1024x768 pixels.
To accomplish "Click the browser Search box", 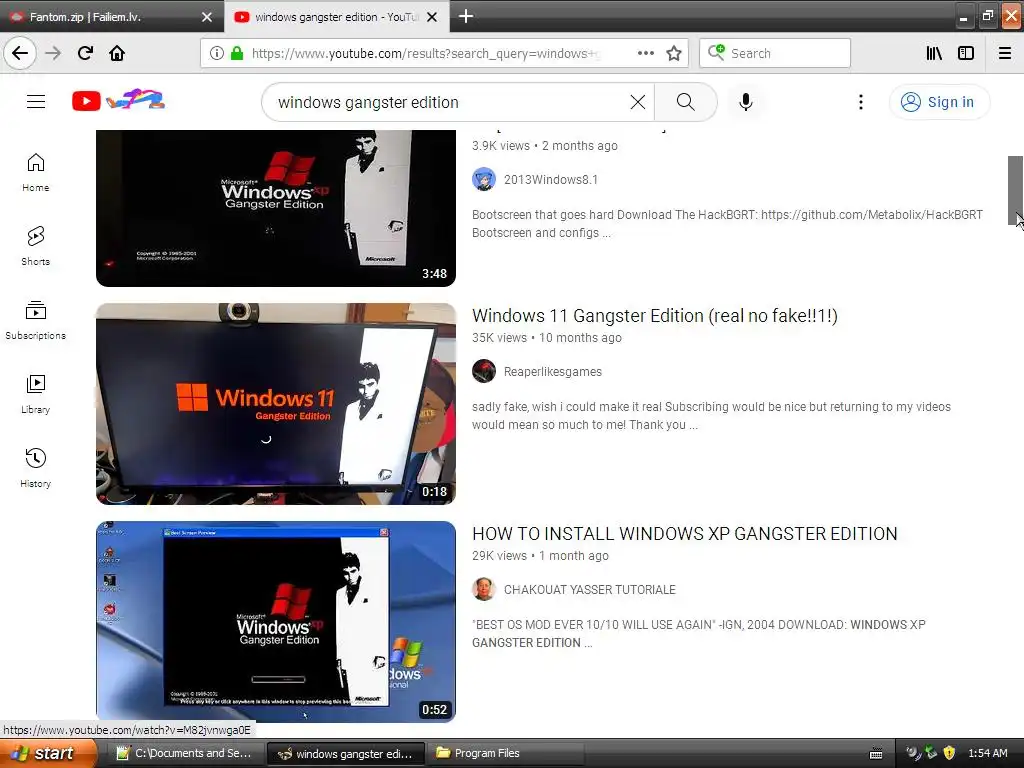I will click(x=775, y=54).
